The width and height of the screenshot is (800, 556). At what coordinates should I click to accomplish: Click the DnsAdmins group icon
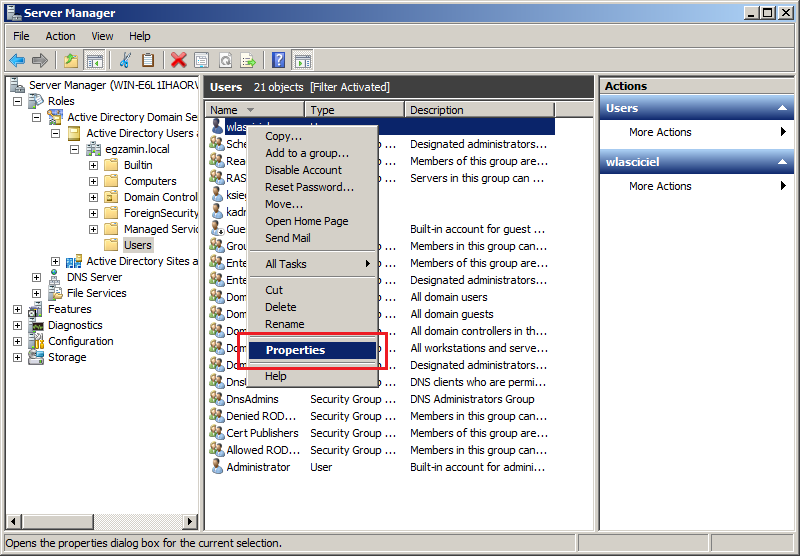pyautogui.click(x=217, y=399)
